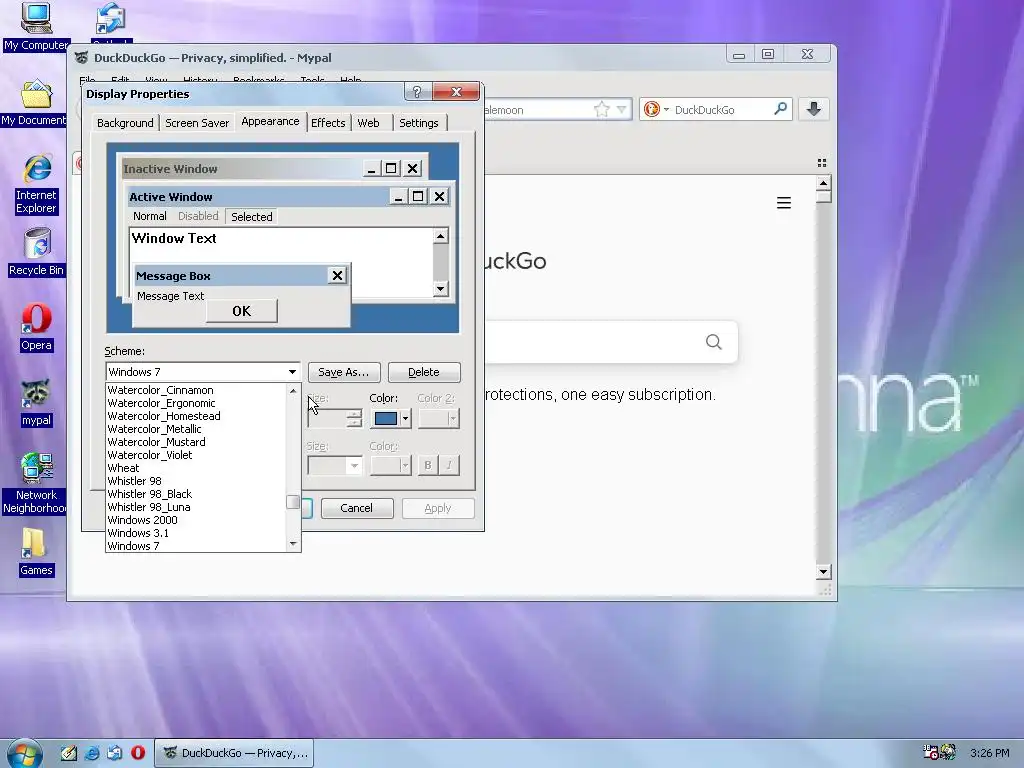
Task: Click the magnifier in Mypal search box
Action: tap(780, 108)
